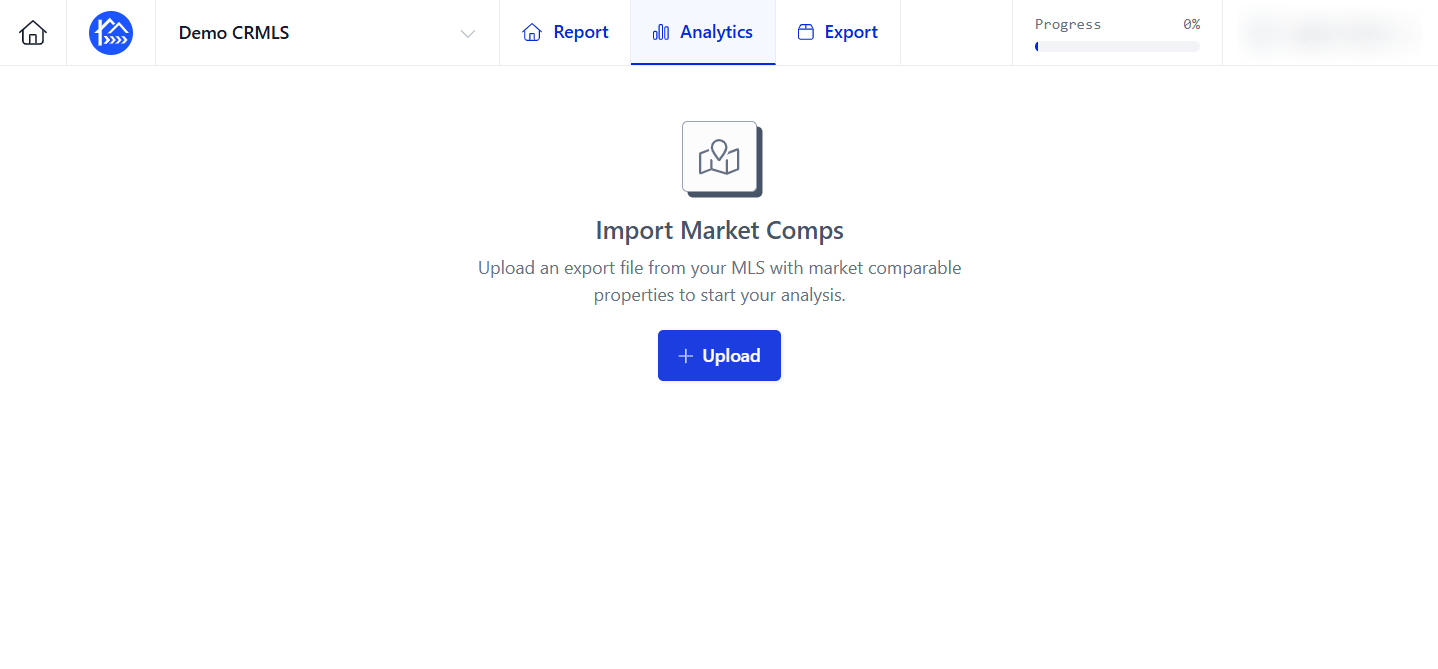Click the house icon on Report tab
This screenshot has height=669, width=1438.
pos(532,33)
